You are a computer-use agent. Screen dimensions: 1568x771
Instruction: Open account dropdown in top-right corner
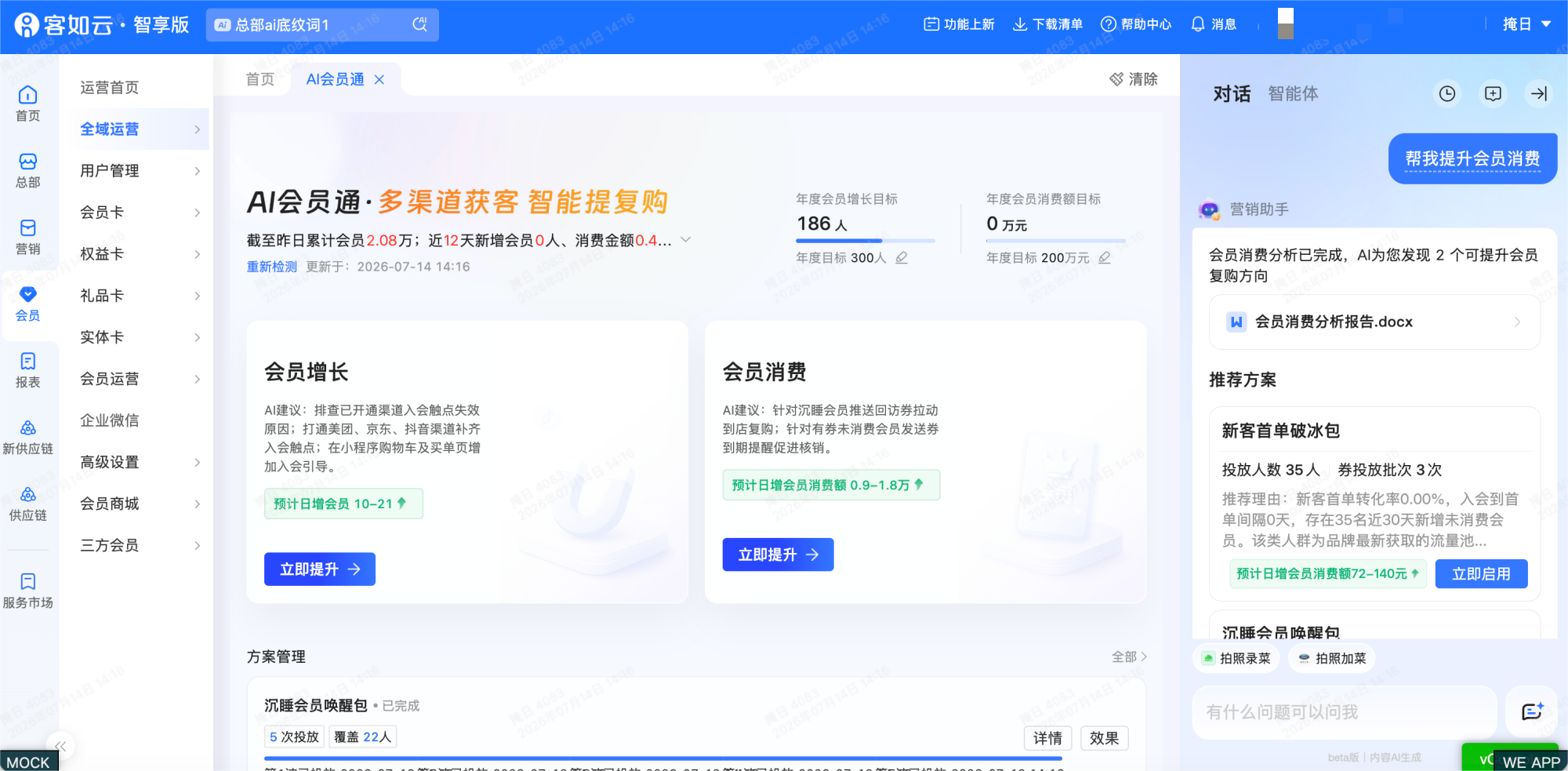click(x=1526, y=24)
